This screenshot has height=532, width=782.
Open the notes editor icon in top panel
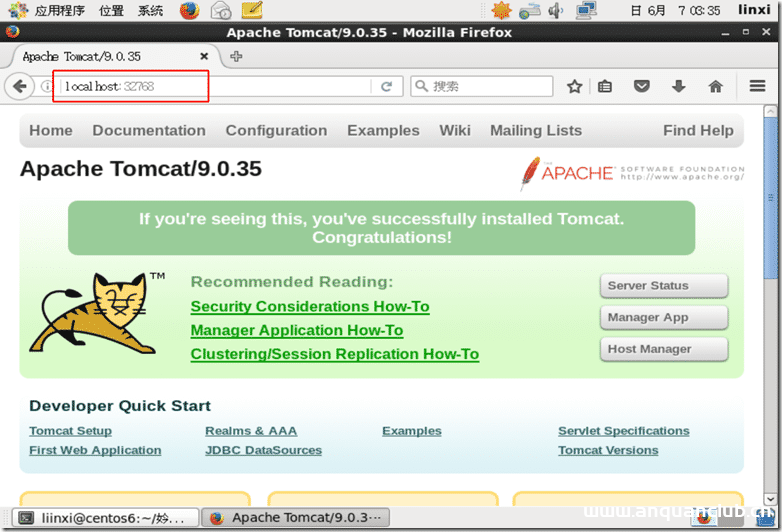252,10
